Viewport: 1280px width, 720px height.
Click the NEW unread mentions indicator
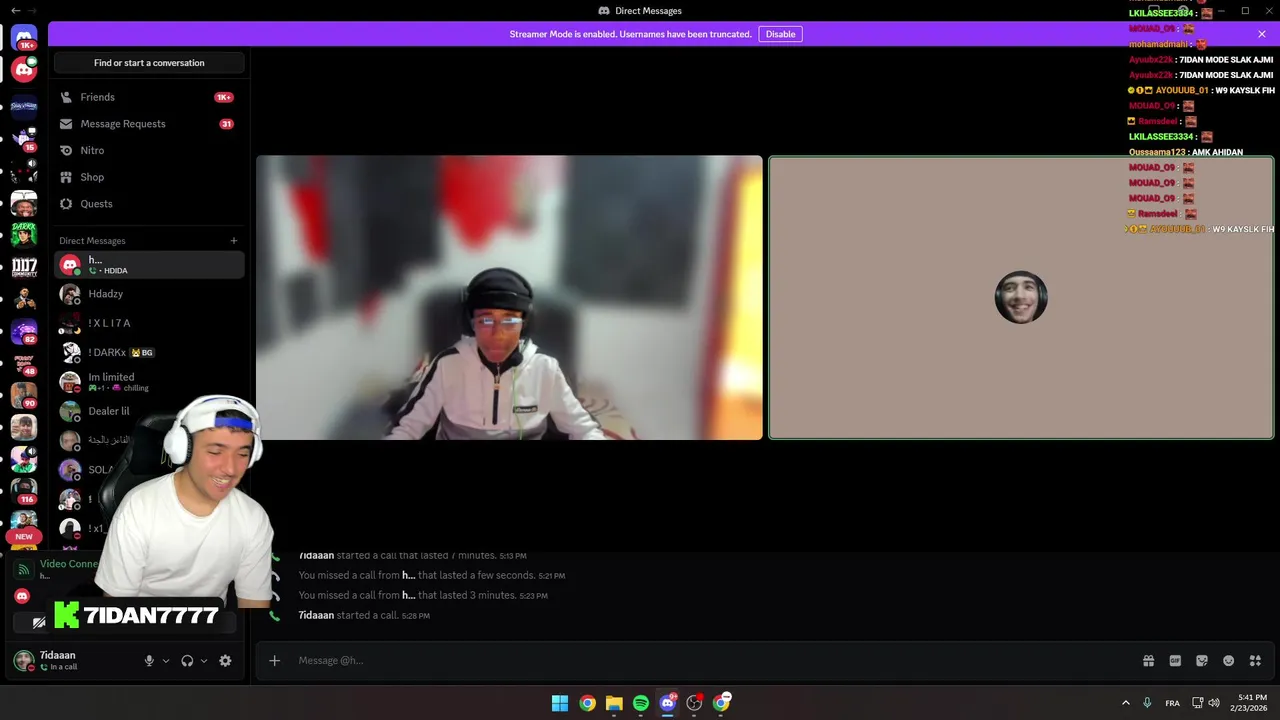tap(24, 536)
